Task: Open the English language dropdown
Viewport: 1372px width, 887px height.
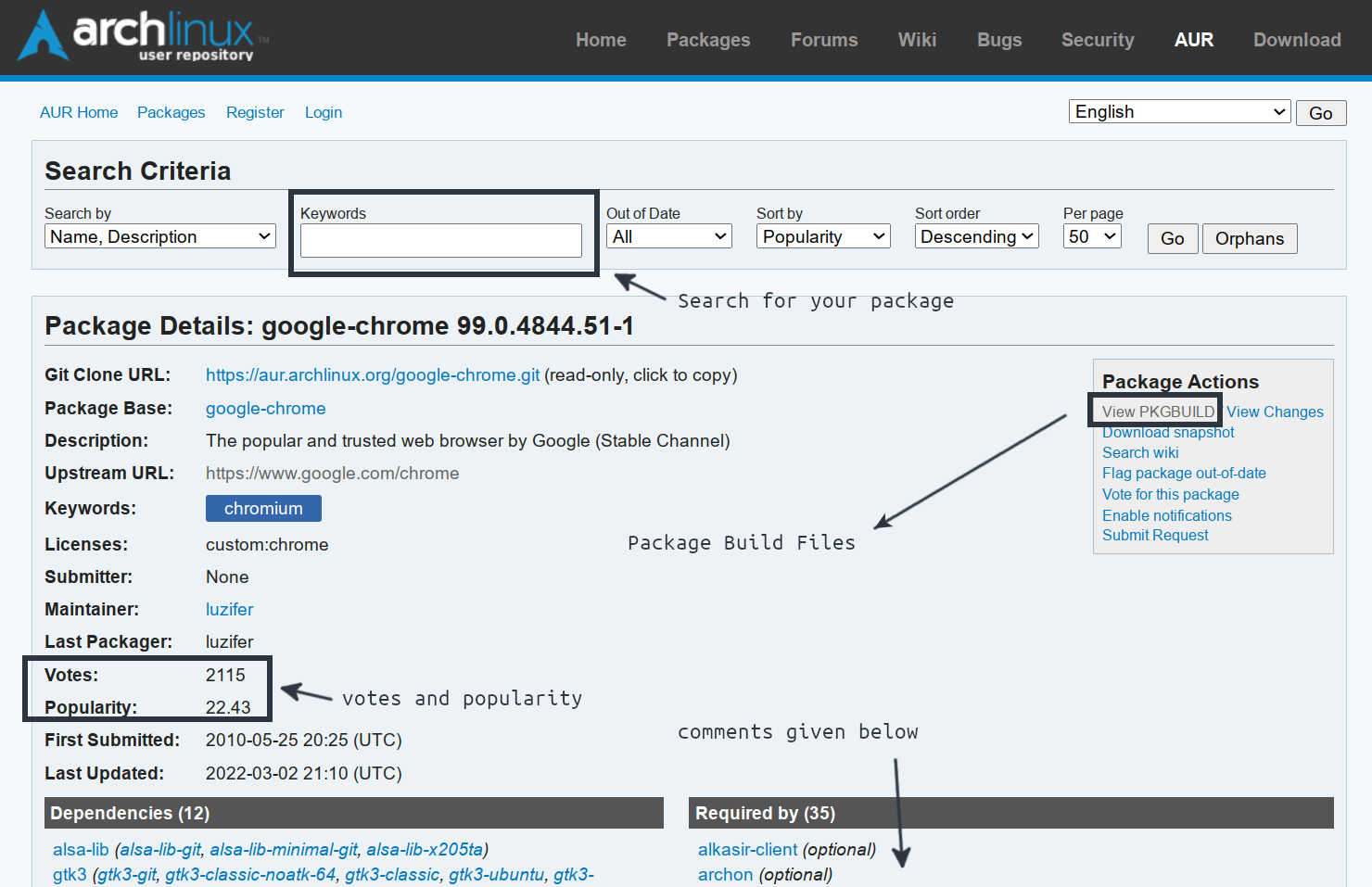Action: (1179, 111)
